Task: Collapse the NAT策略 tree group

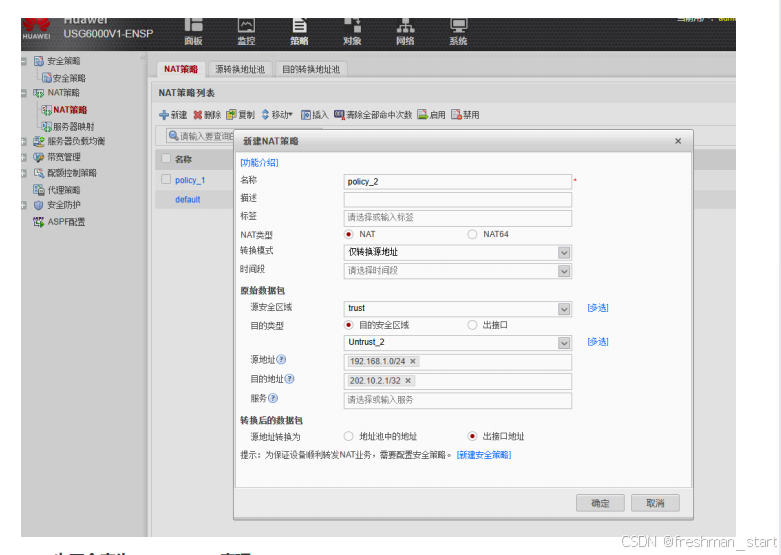Action: pyautogui.click(x=24, y=93)
